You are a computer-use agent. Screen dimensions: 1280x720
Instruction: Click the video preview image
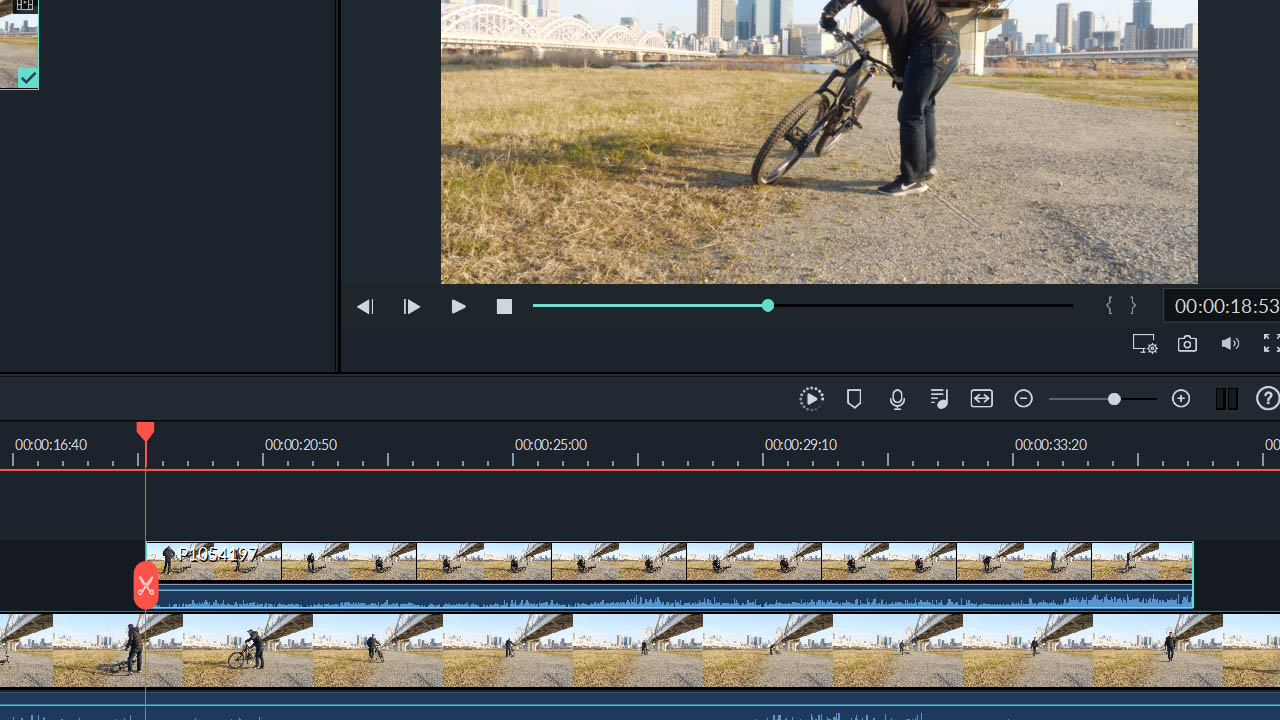[819, 141]
